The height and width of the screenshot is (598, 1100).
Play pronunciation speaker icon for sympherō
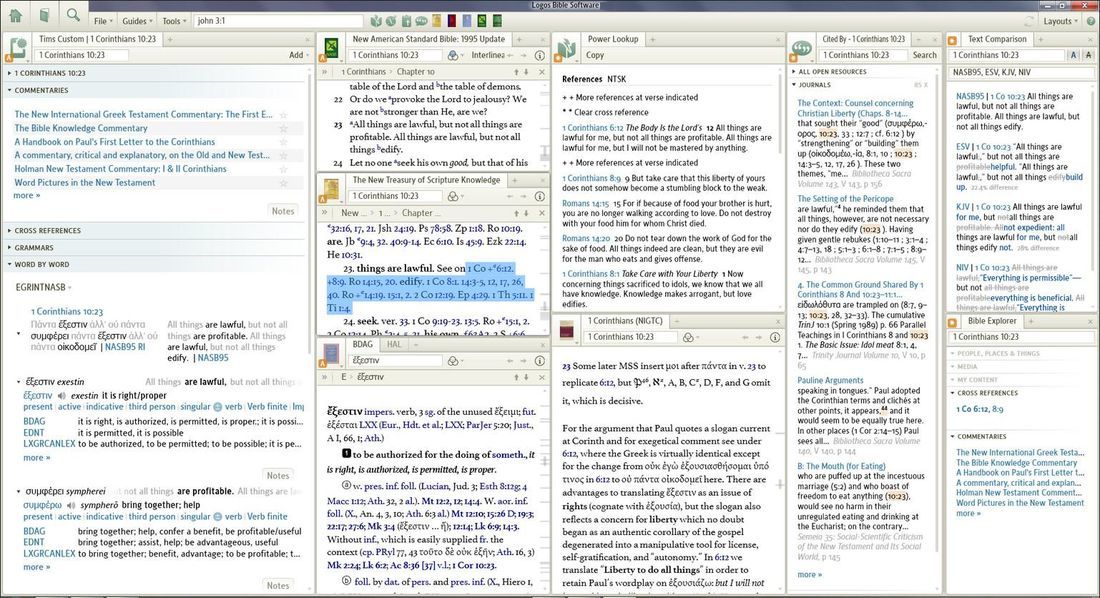[71, 505]
